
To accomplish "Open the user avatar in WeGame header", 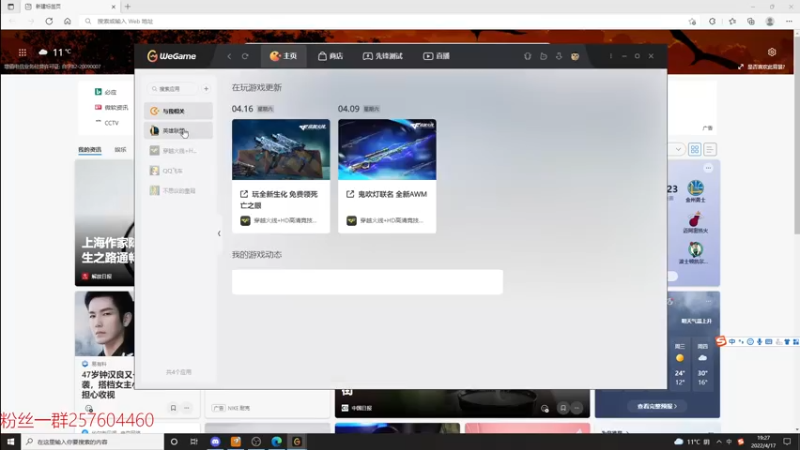I will pyautogui.click(x=575, y=56).
